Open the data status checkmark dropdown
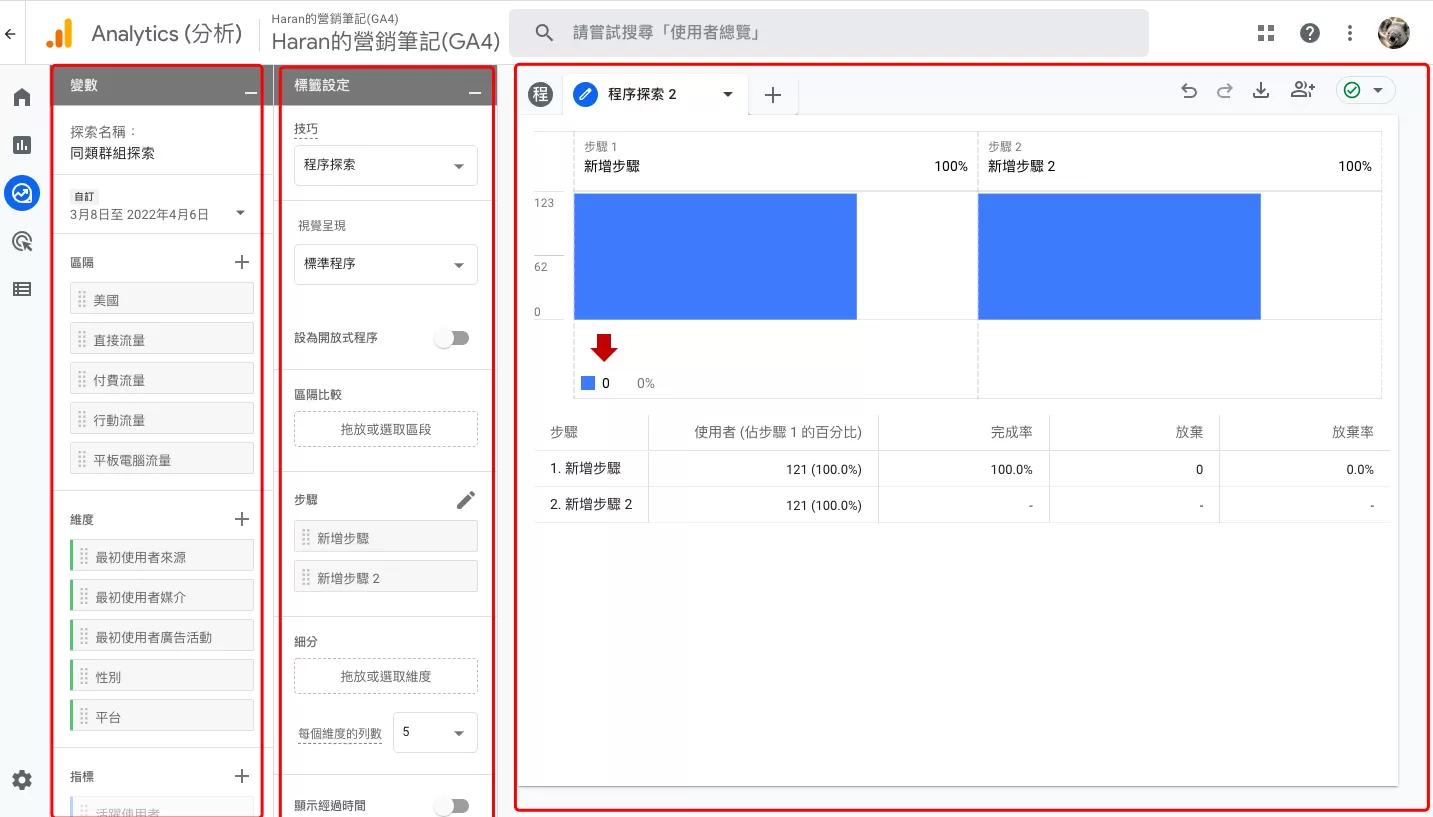This screenshot has height=817, width=1433. pyautogui.click(x=1365, y=90)
